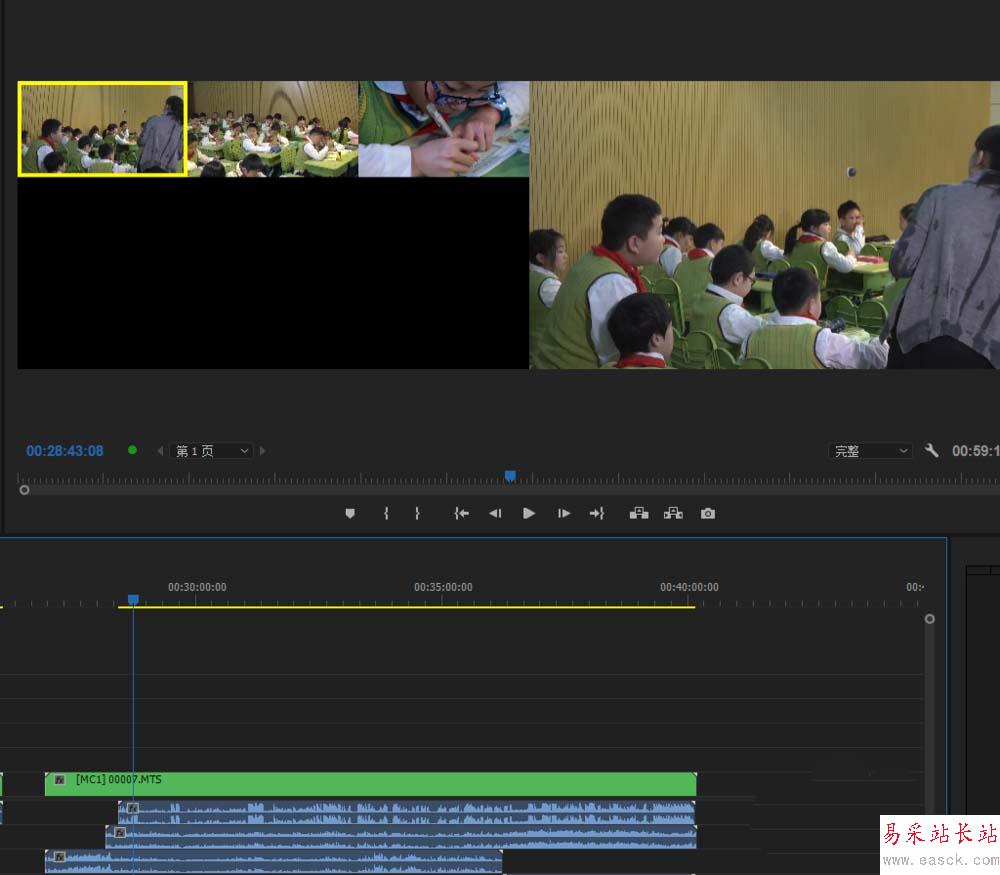This screenshot has width=1000, height=875.
Task: Click the fx badge on the third audio clip
Action: coord(59,857)
